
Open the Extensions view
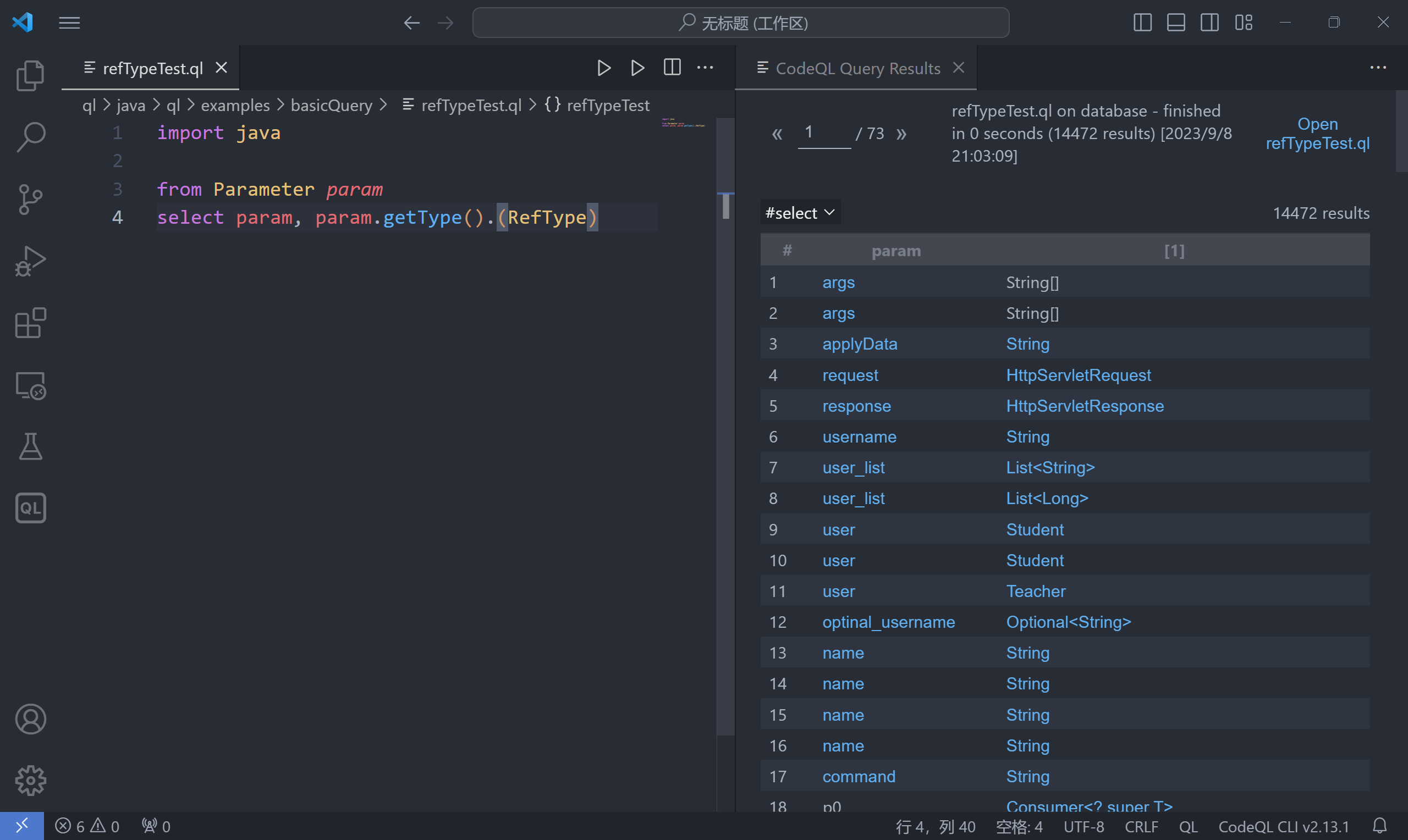coord(31,323)
